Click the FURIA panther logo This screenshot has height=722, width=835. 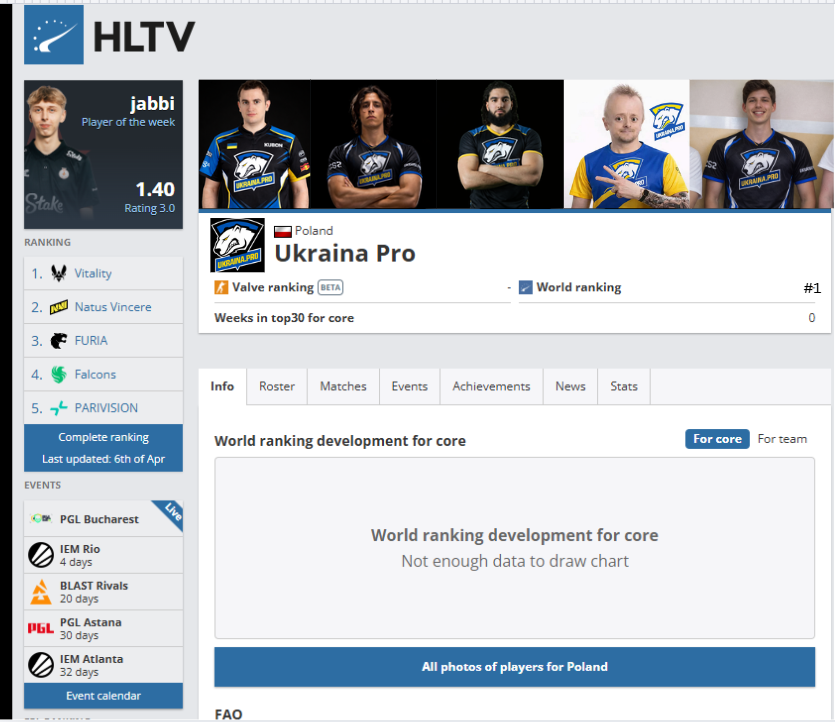(59, 341)
